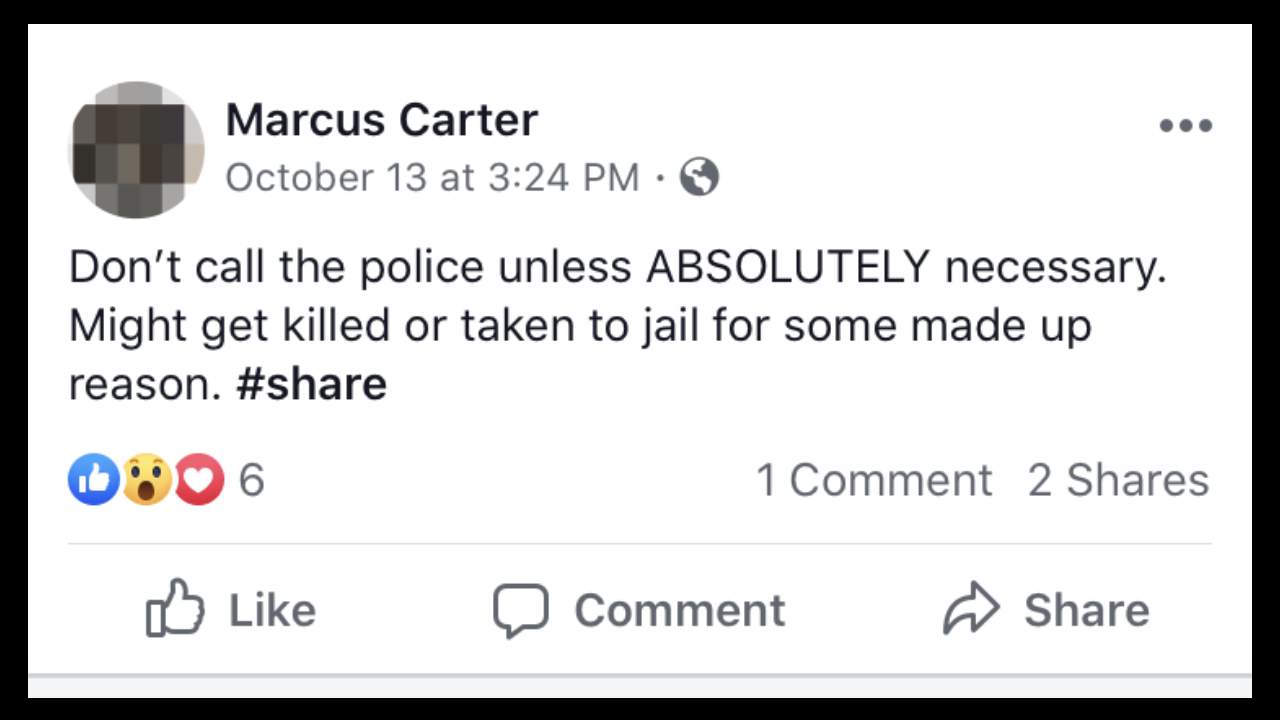This screenshot has height=720, width=1280.
Task: Click the thumbs-up outline icon beside Like
Action: [x=175, y=608]
